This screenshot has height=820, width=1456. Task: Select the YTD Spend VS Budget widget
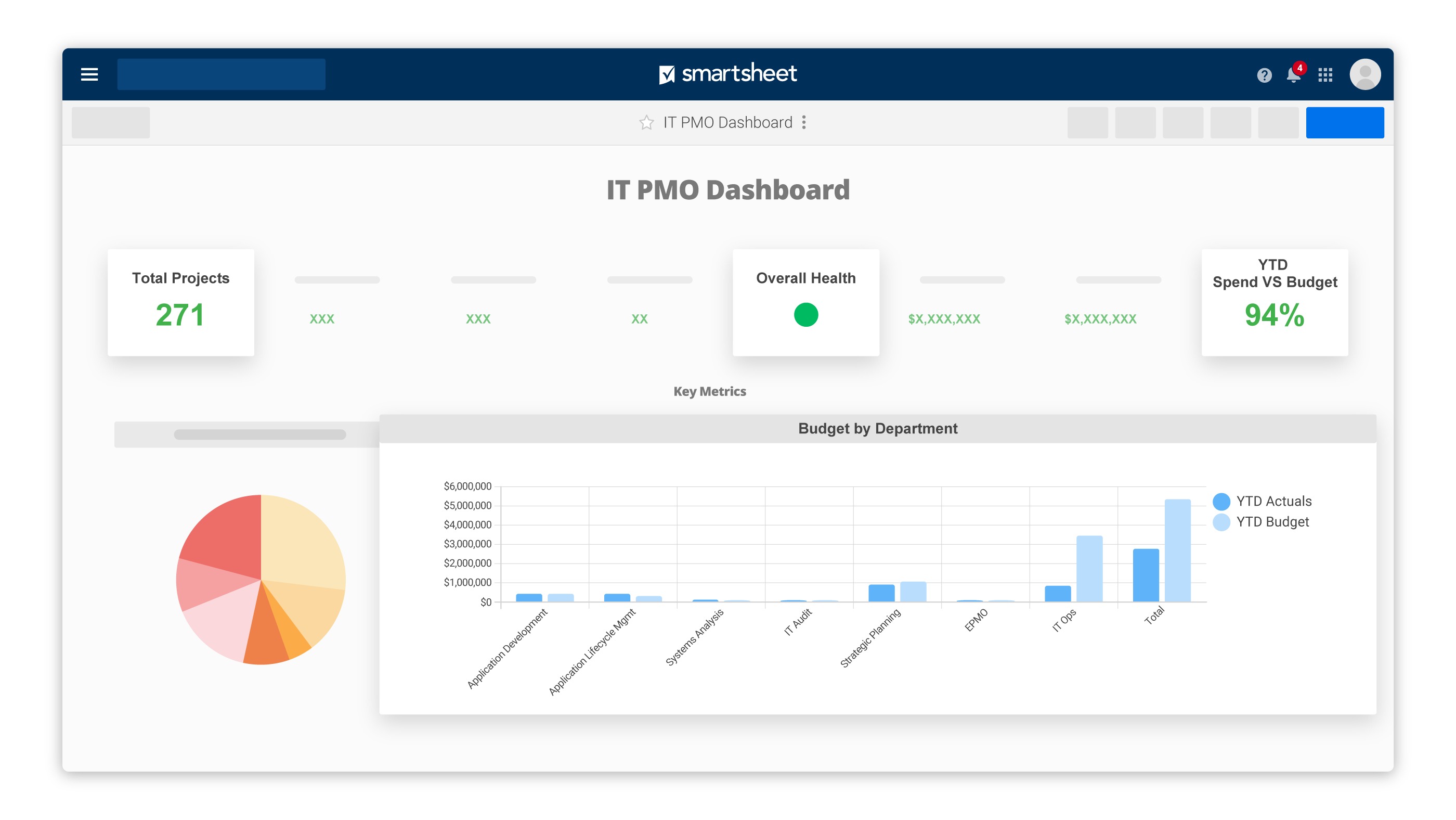(1274, 302)
